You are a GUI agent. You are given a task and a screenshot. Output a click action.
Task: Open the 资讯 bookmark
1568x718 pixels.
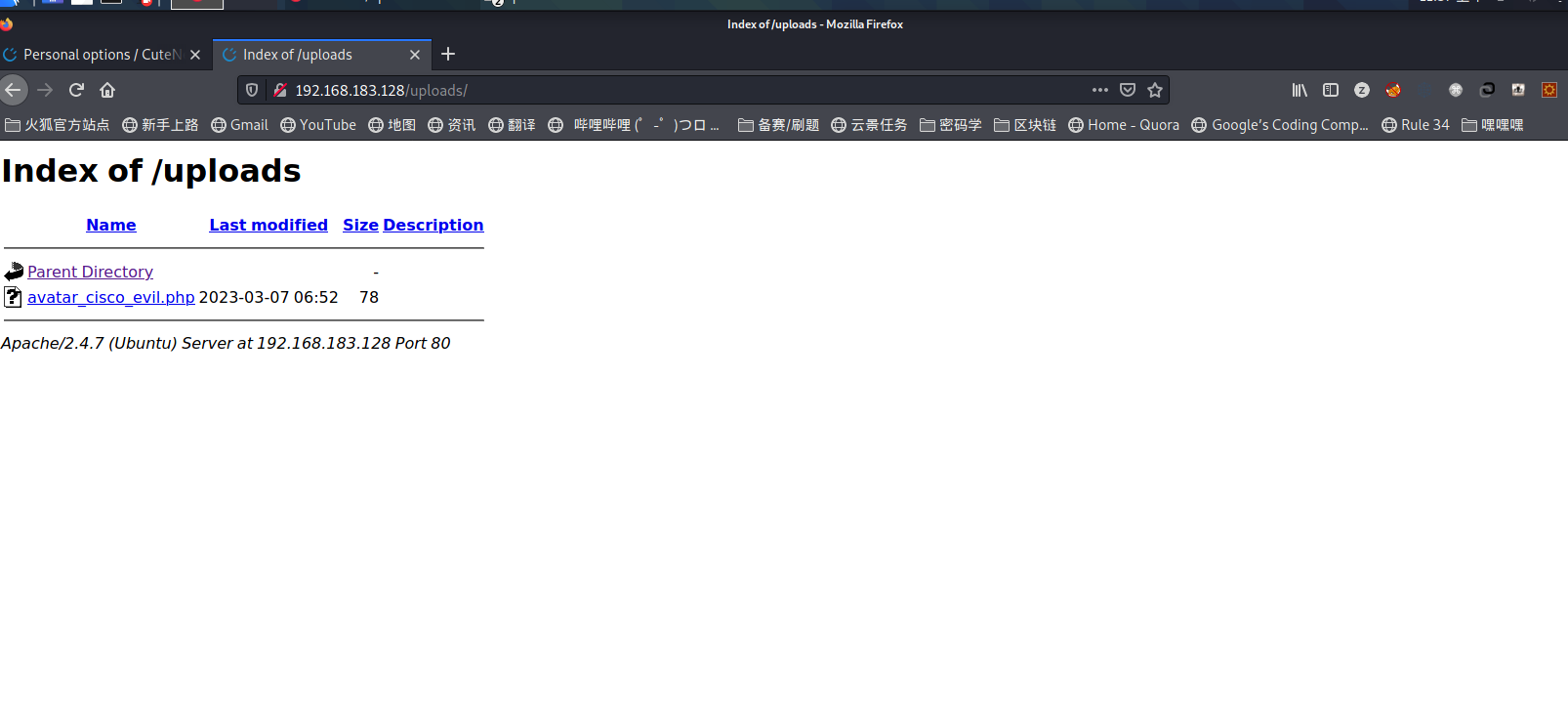click(x=452, y=125)
